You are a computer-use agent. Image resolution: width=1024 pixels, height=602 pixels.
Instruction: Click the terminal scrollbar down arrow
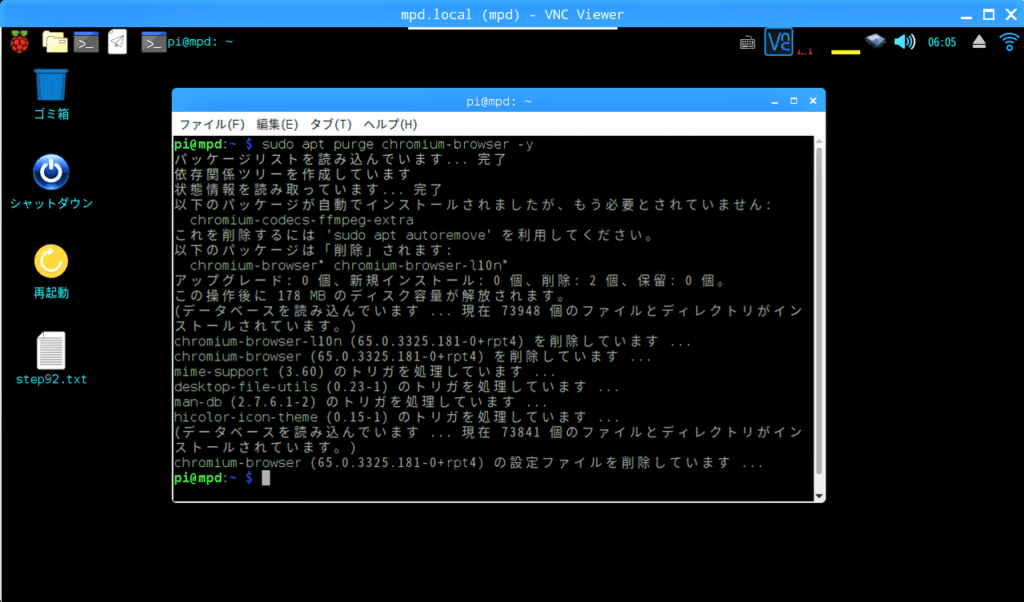[x=819, y=496]
